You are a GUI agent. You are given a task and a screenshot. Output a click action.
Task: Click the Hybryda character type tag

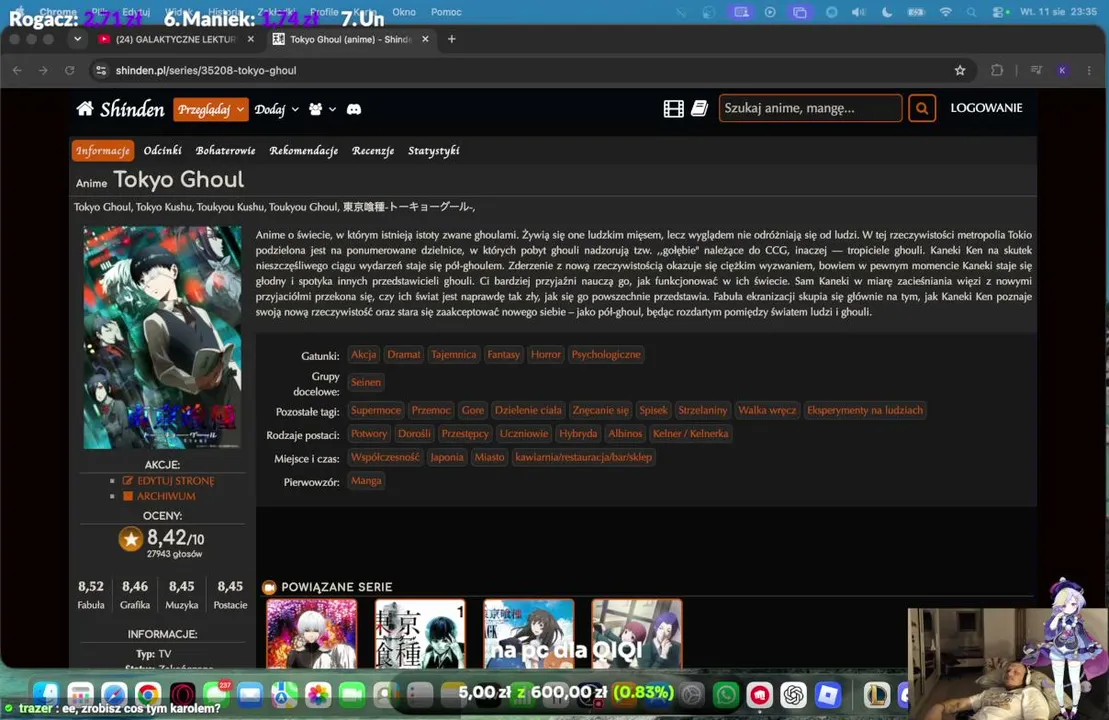(x=578, y=434)
